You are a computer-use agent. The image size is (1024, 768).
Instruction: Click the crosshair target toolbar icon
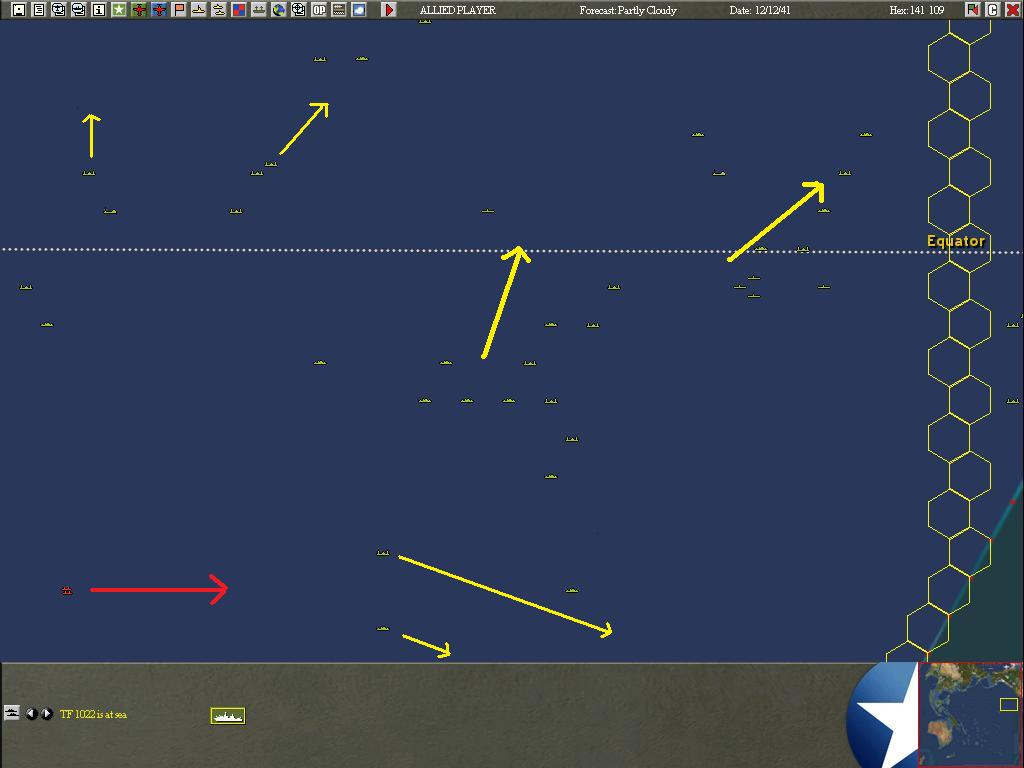click(x=298, y=10)
